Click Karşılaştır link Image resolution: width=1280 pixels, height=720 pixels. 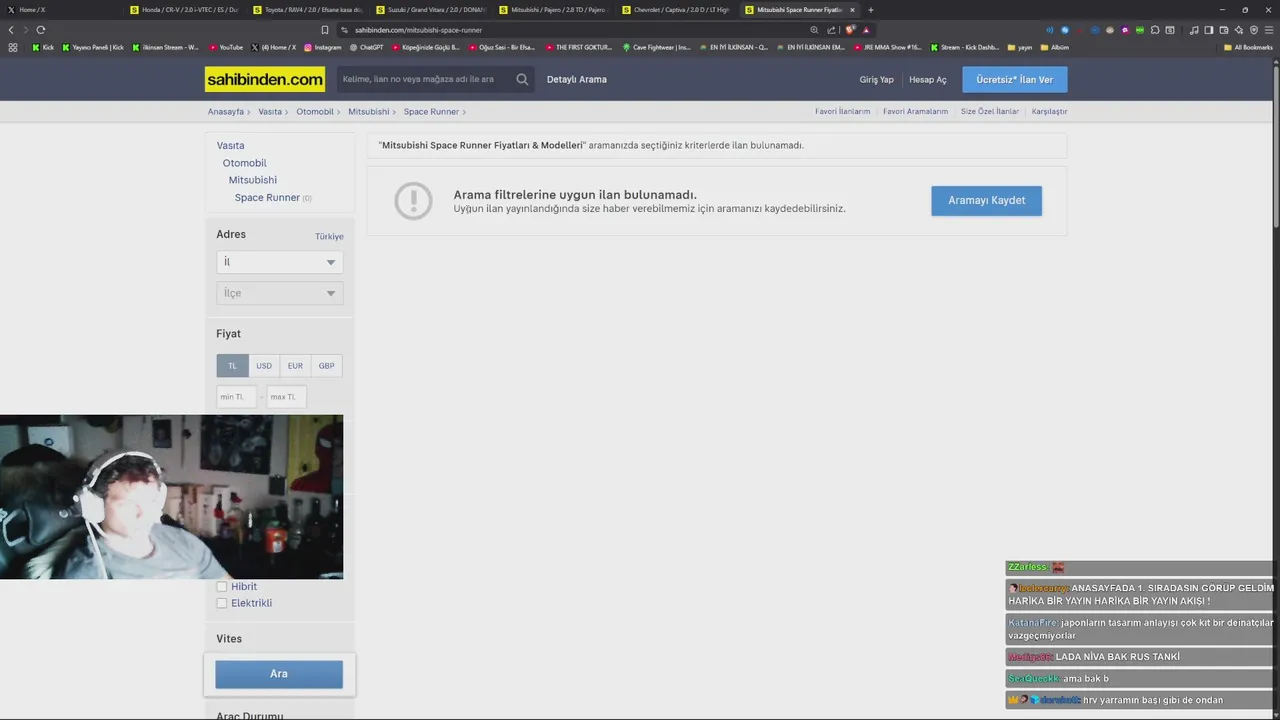[1049, 112]
